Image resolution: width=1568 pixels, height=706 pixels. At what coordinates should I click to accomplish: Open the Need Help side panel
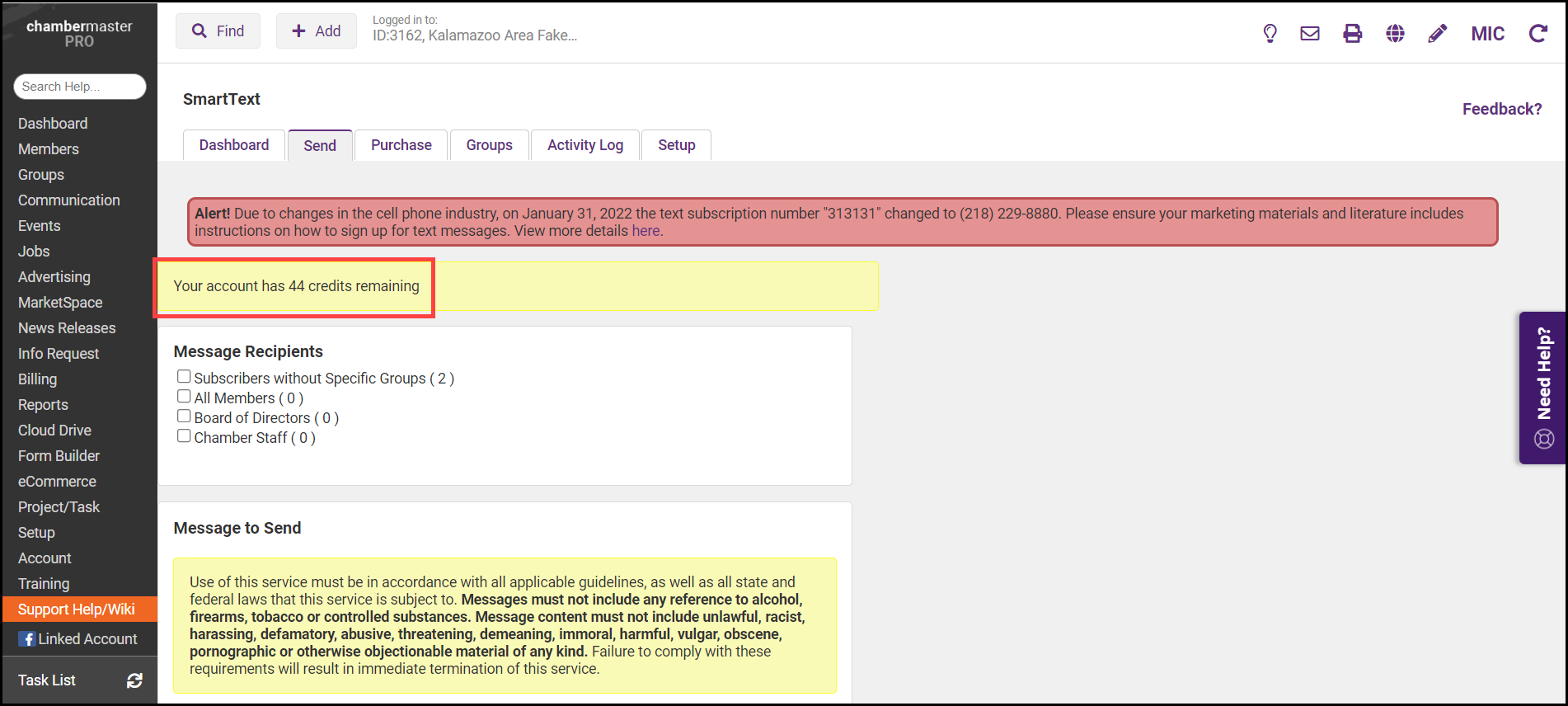(1542, 388)
